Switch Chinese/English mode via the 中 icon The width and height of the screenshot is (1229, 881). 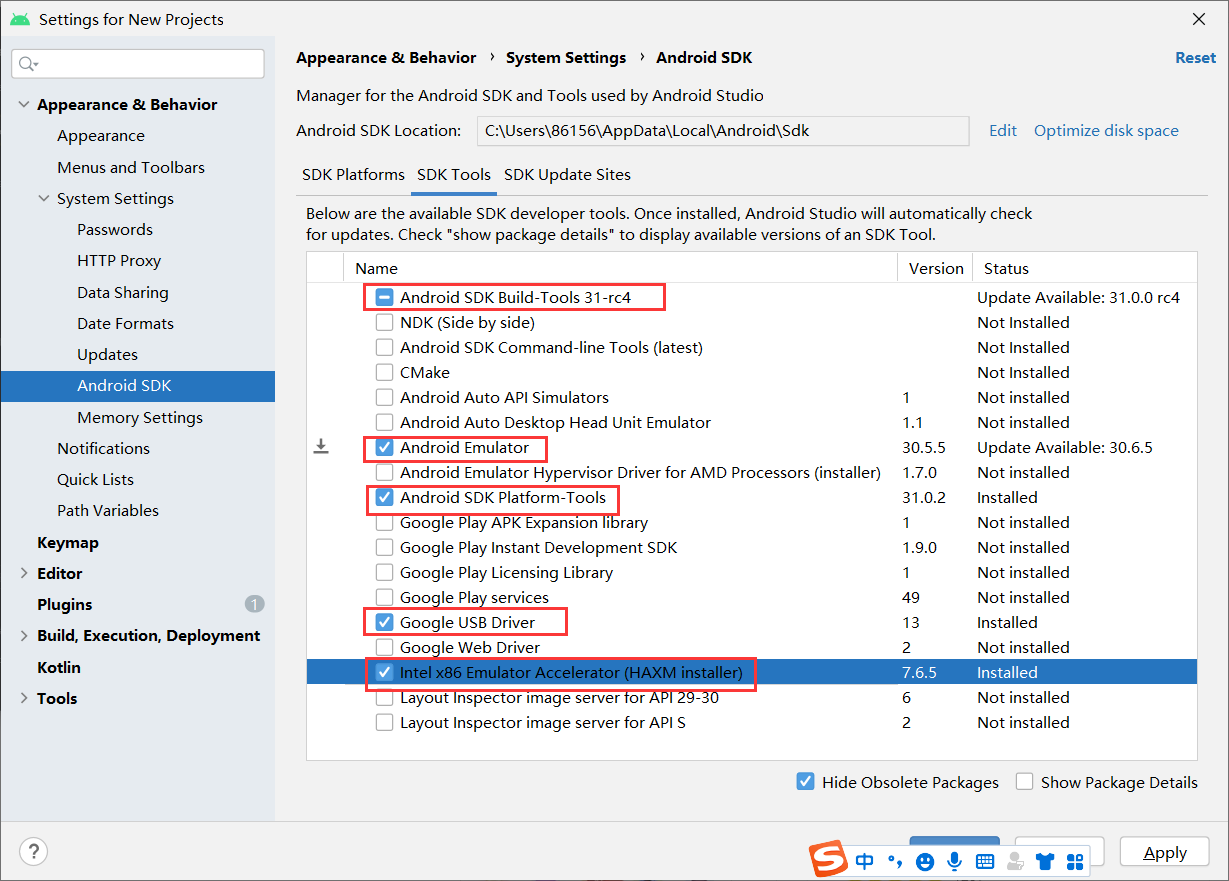click(865, 861)
